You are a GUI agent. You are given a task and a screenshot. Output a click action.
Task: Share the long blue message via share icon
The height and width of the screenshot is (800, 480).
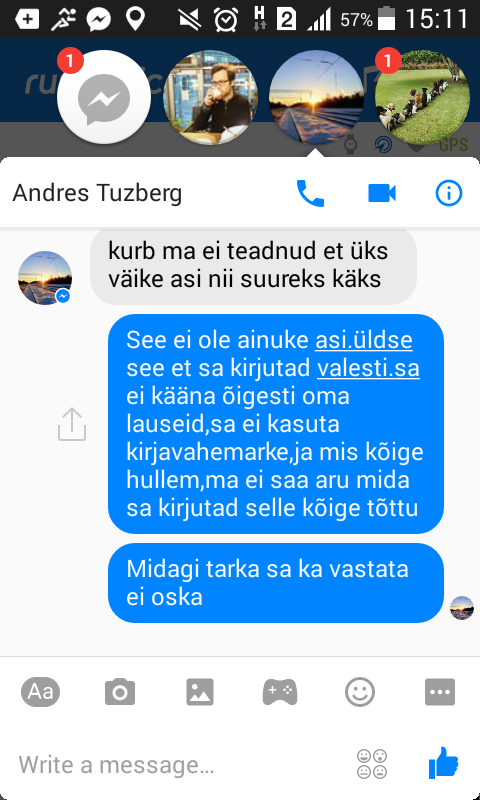72,424
